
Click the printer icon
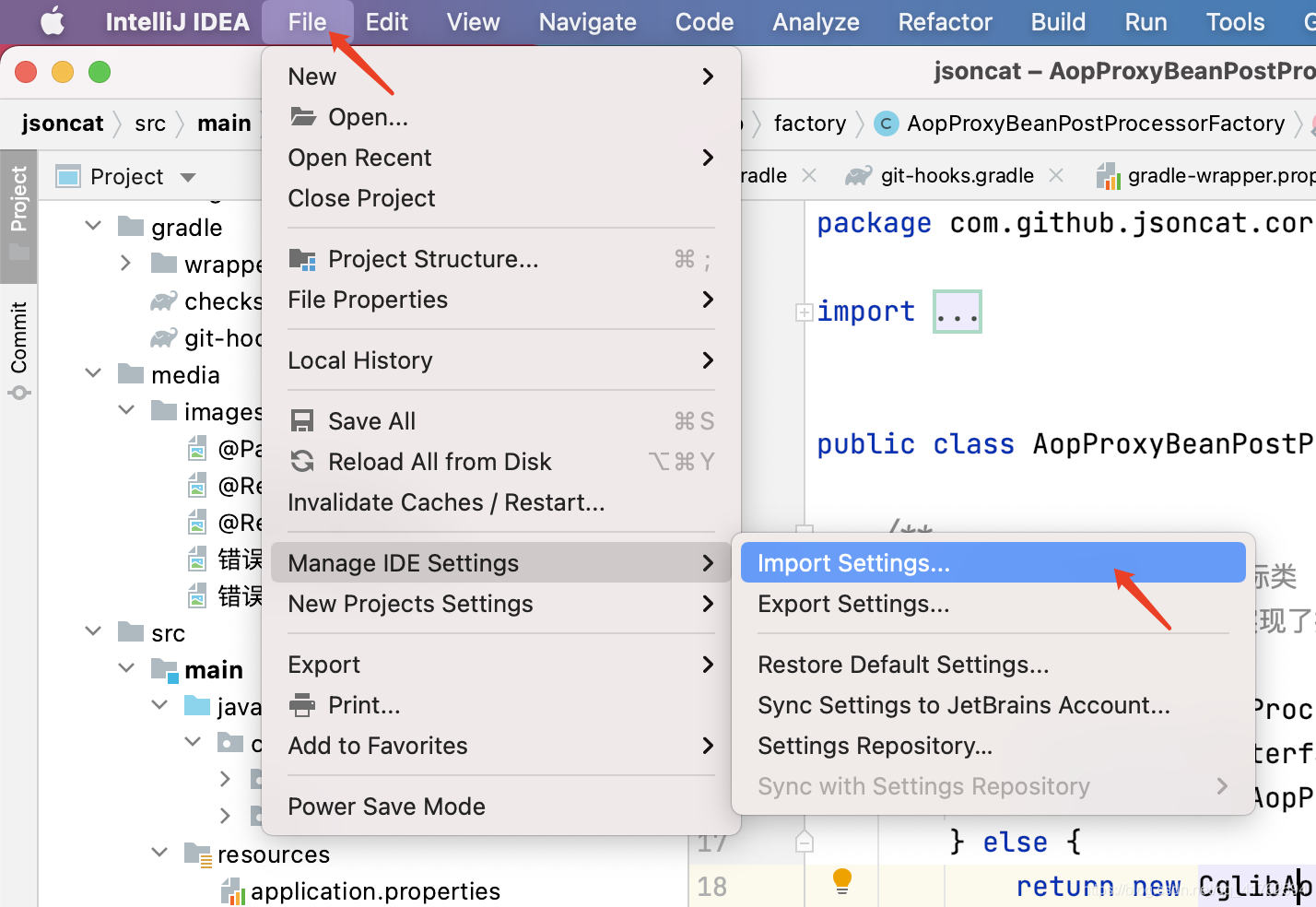302,705
